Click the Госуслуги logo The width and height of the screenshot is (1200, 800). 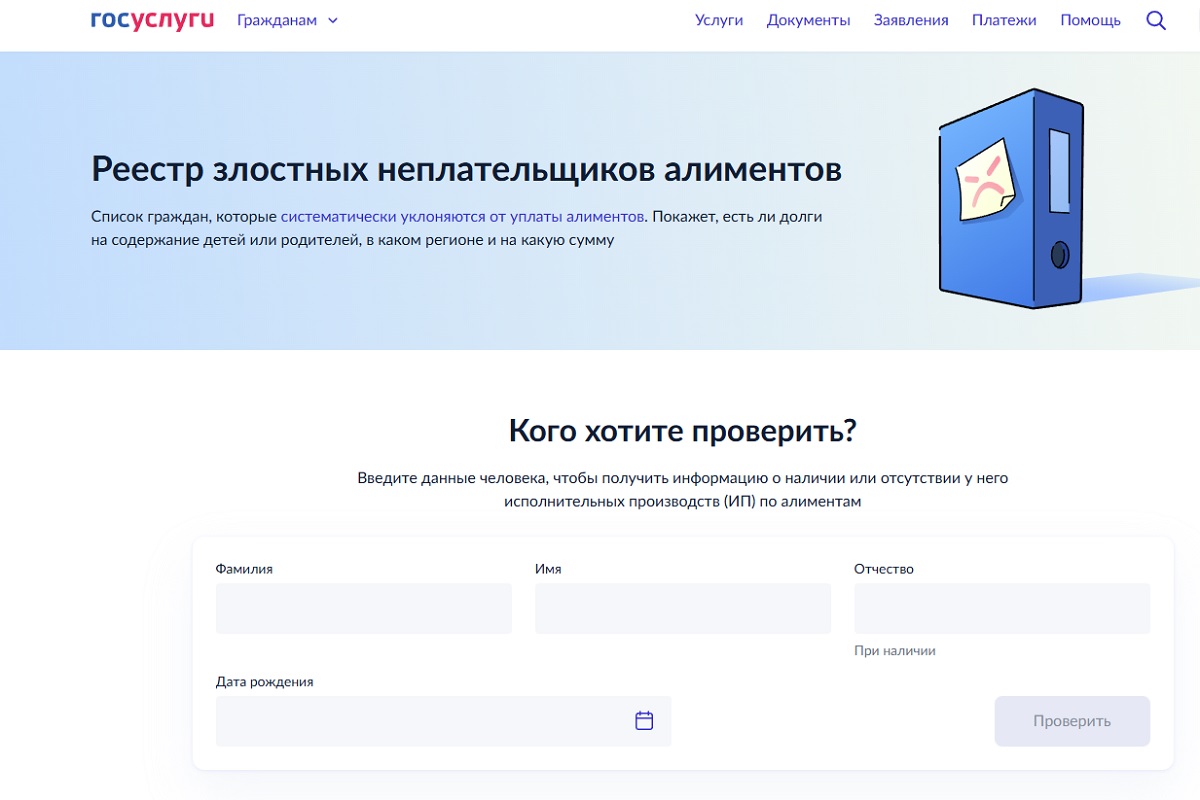point(150,18)
